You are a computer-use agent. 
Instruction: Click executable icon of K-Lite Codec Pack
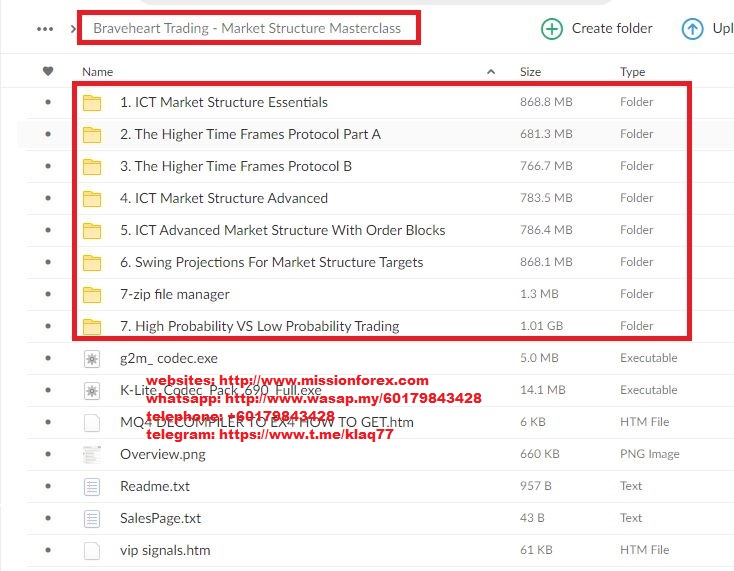92,390
